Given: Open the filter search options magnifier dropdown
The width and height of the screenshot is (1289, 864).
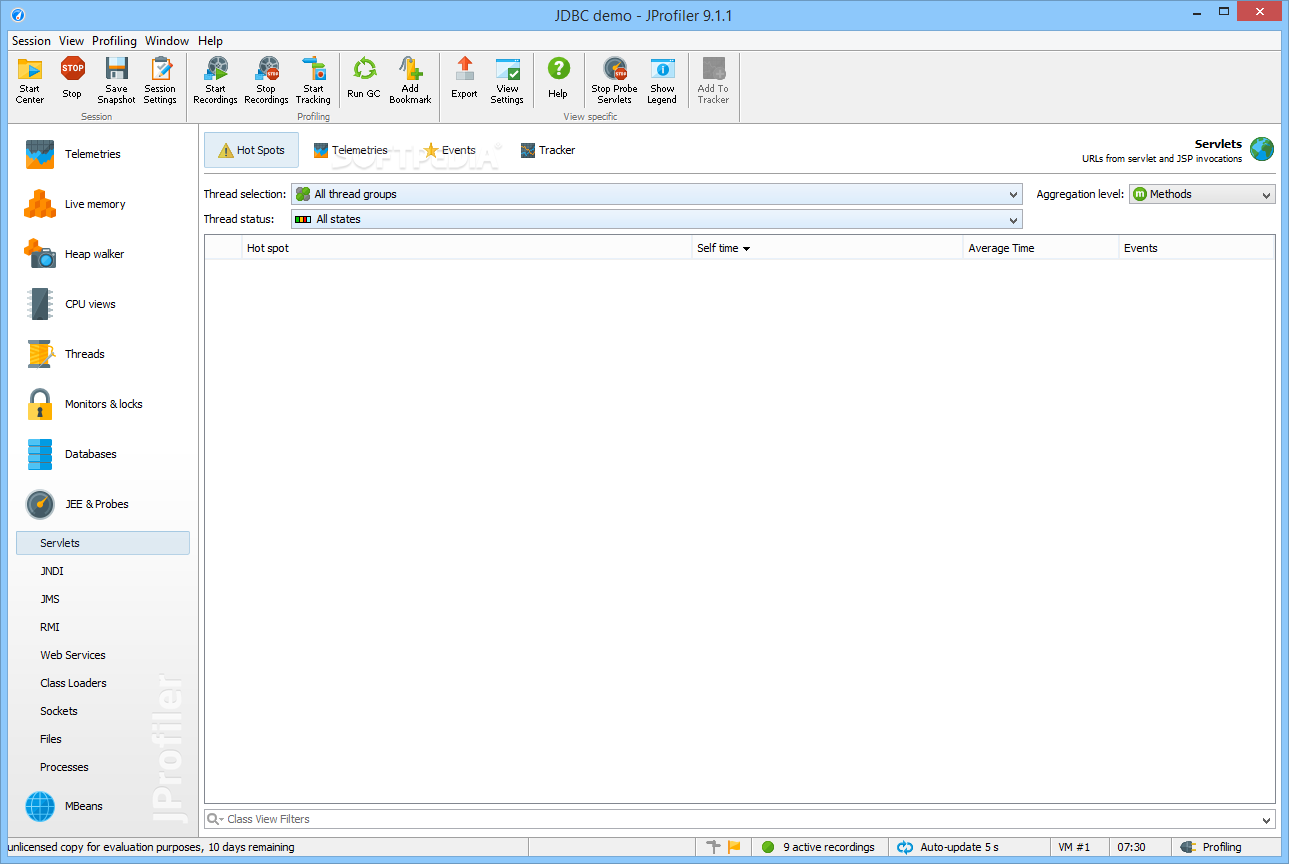Looking at the screenshot, I should click(215, 819).
